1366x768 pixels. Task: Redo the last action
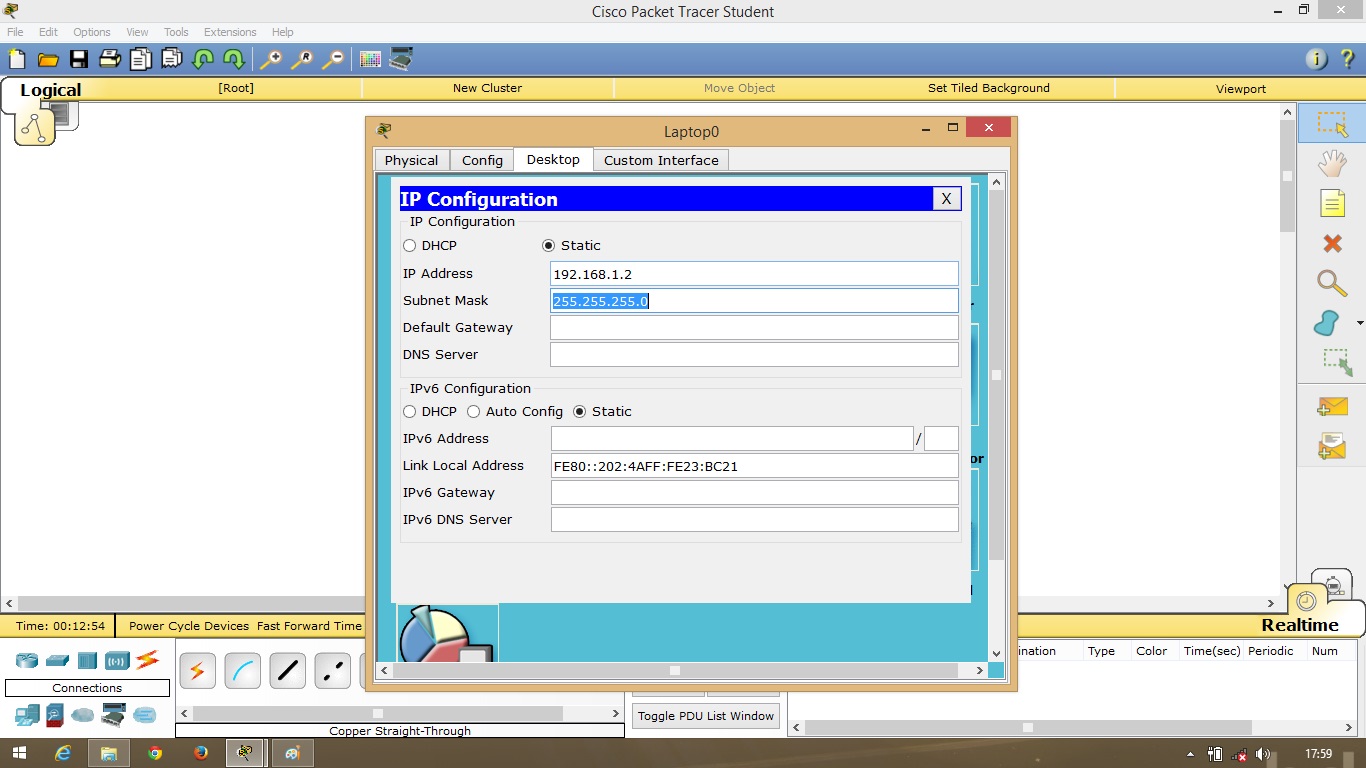(234, 59)
